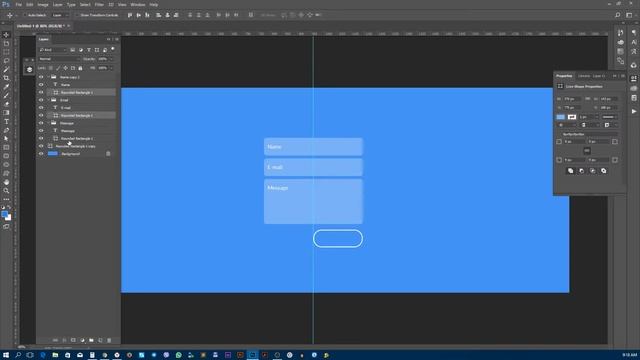
Task: Open the Image menu
Action: 43,4
